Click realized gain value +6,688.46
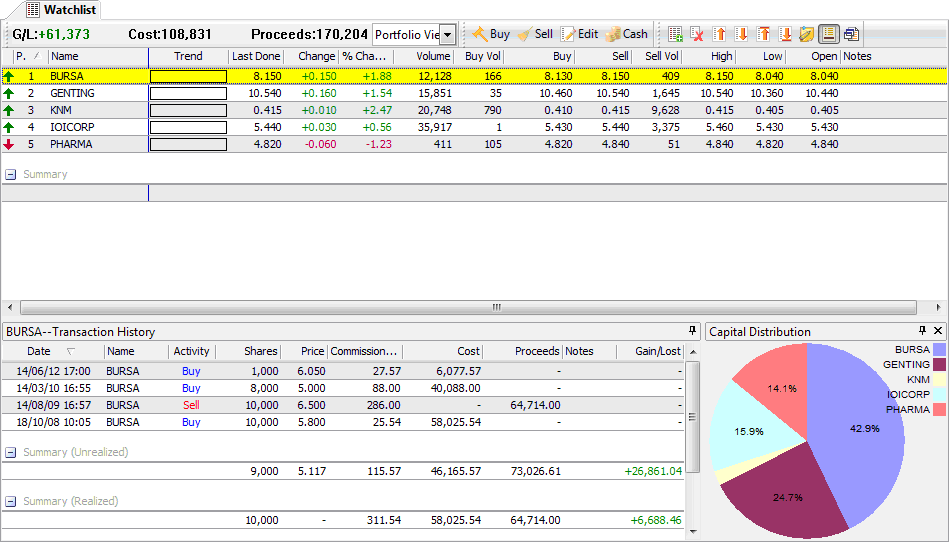This screenshot has width=949, height=542. (x=655, y=520)
